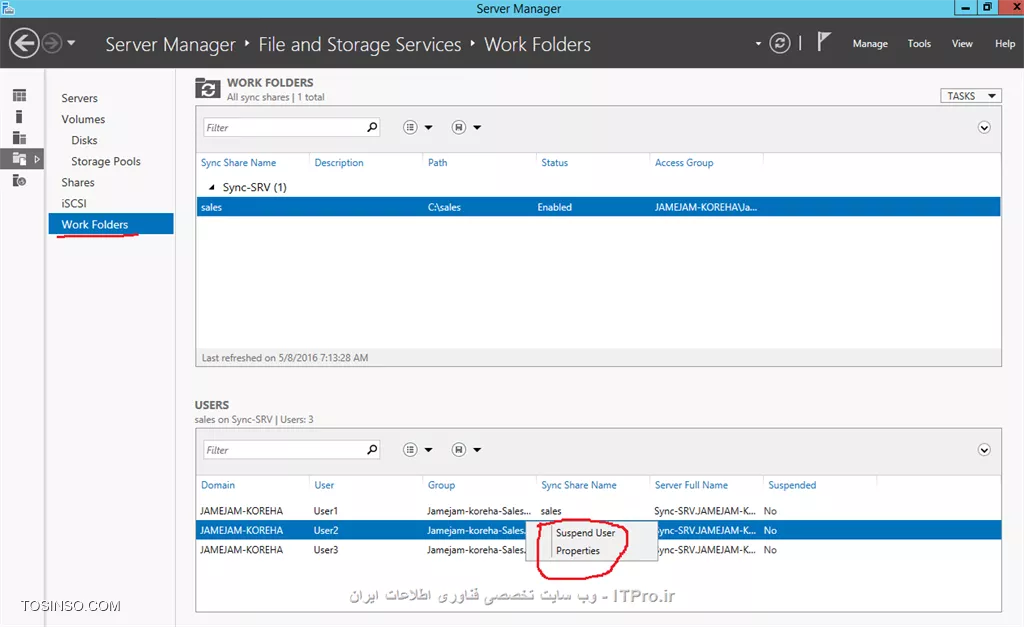Open list options icon in Work Folders toolbar
This screenshot has height=627, width=1024.
[x=410, y=127]
